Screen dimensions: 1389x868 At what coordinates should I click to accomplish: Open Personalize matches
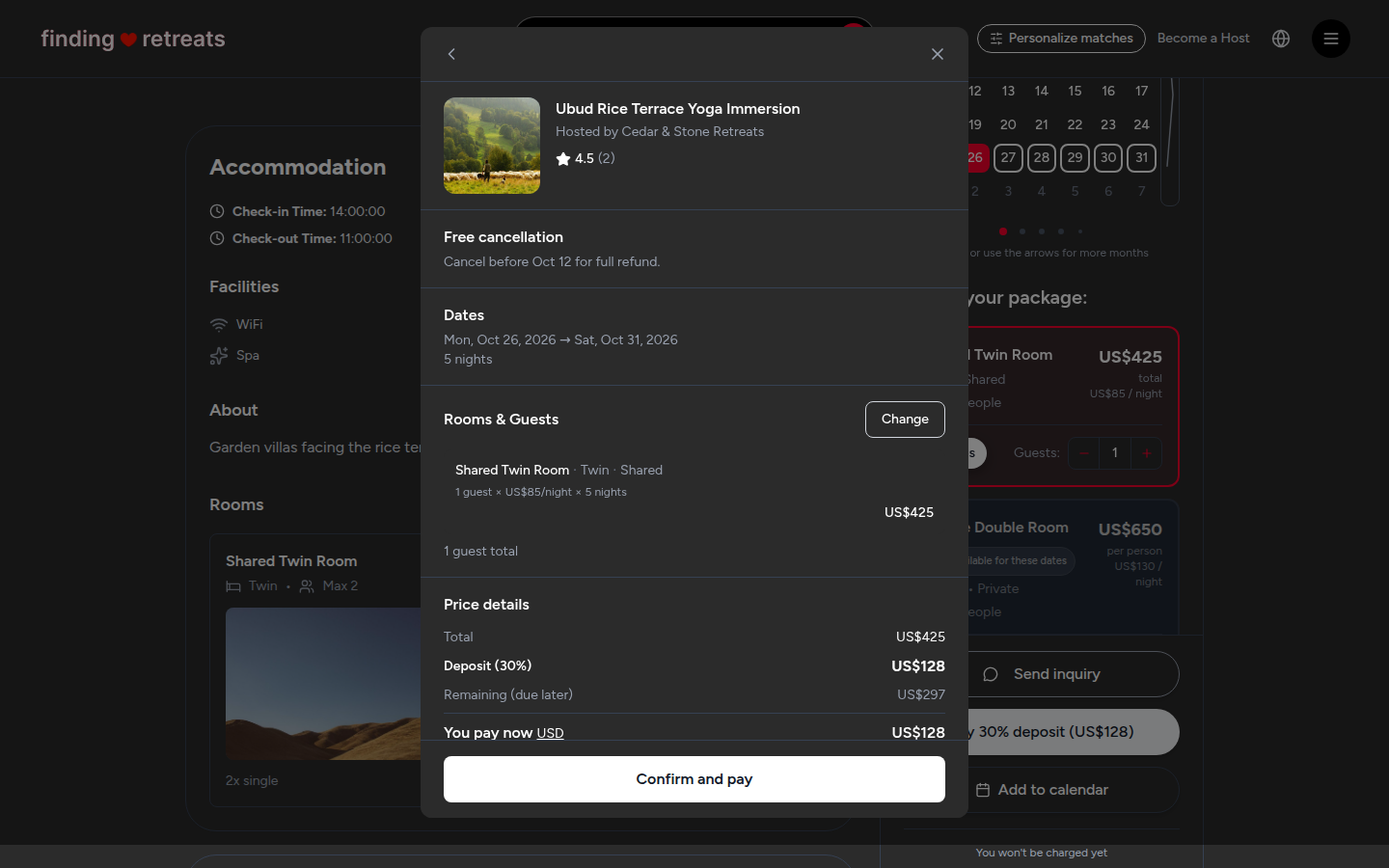click(1061, 39)
